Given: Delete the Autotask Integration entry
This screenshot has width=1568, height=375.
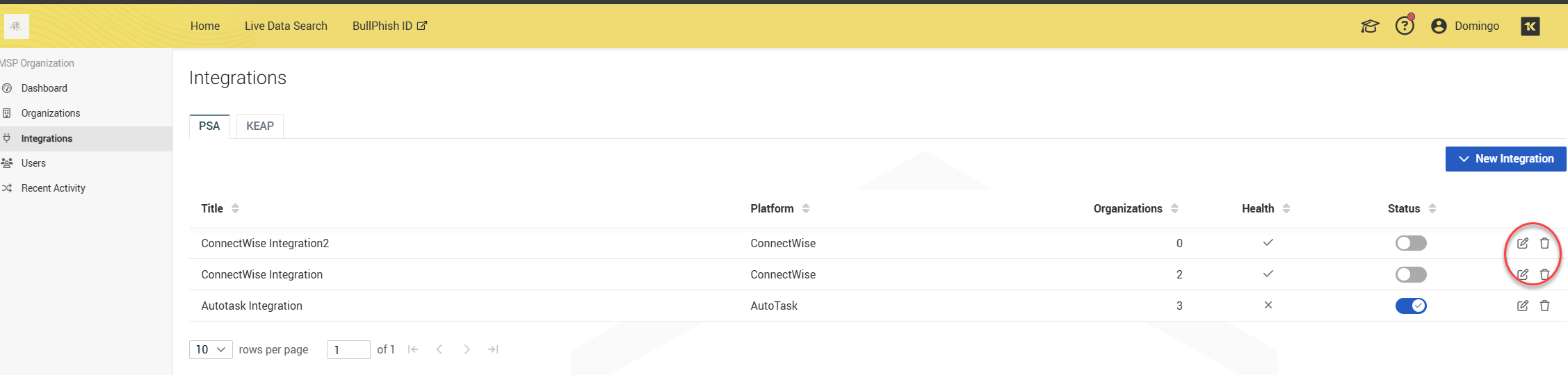Looking at the screenshot, I should tap(1544, 306).
